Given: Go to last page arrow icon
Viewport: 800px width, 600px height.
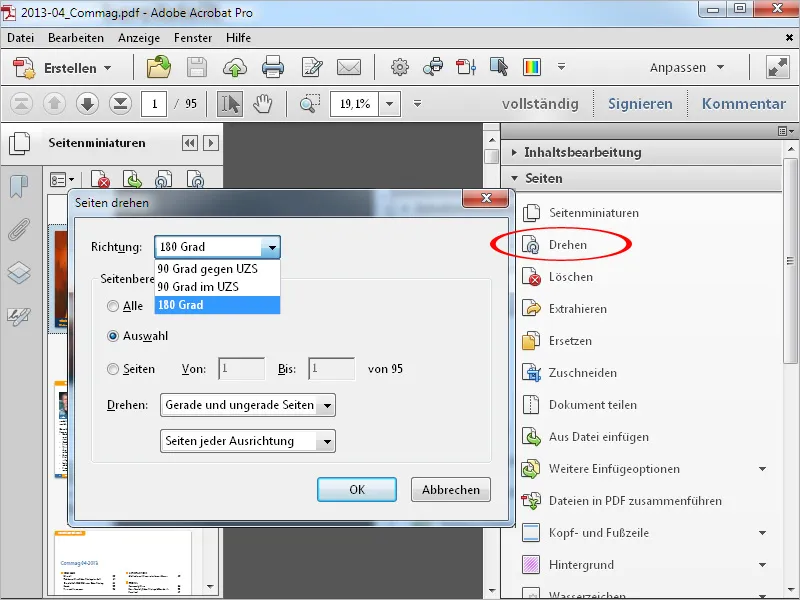Looking at the screenshot, I should pos(120,104).
